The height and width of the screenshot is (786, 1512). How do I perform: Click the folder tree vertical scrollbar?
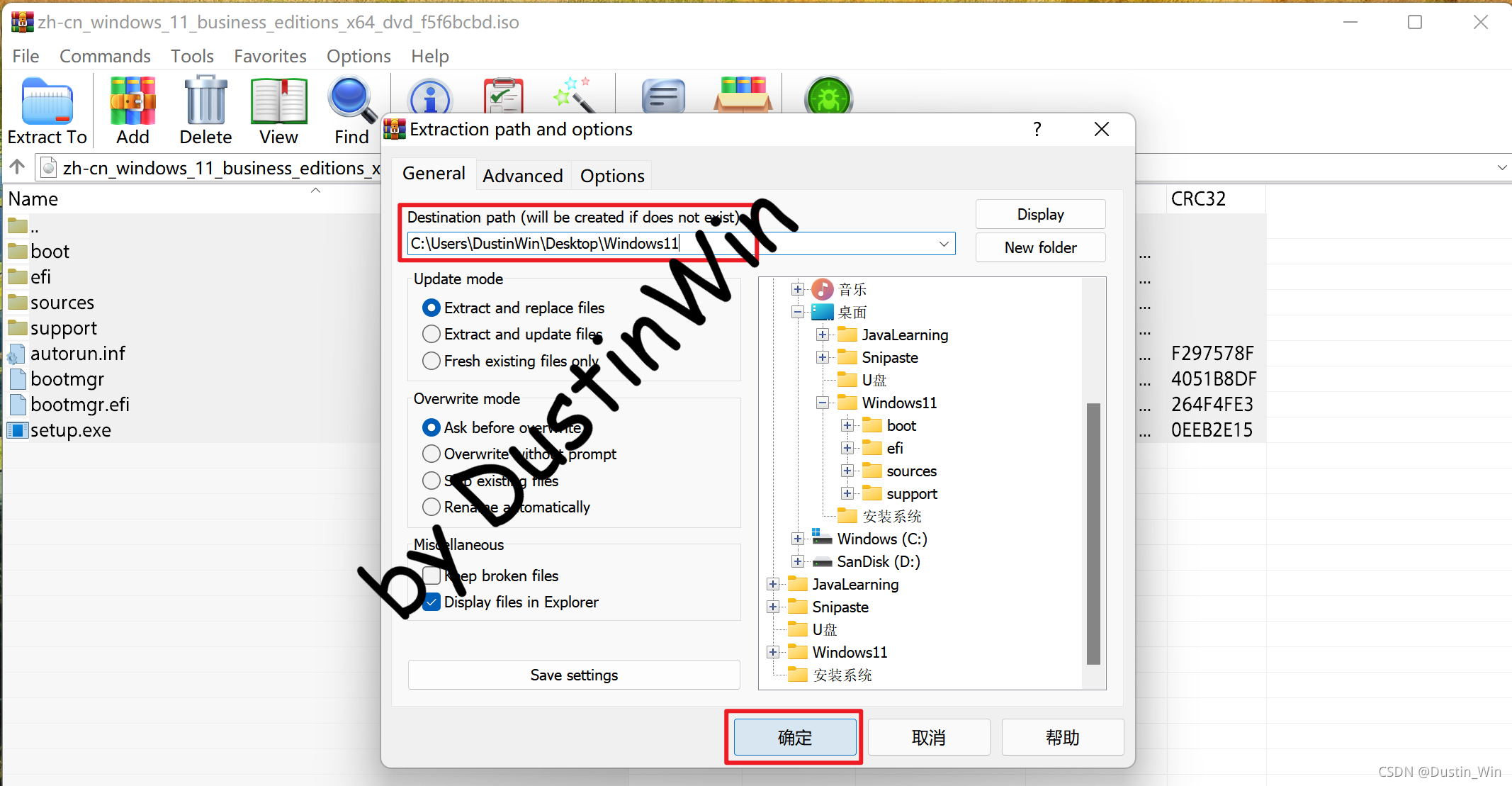coord(1093,532)
